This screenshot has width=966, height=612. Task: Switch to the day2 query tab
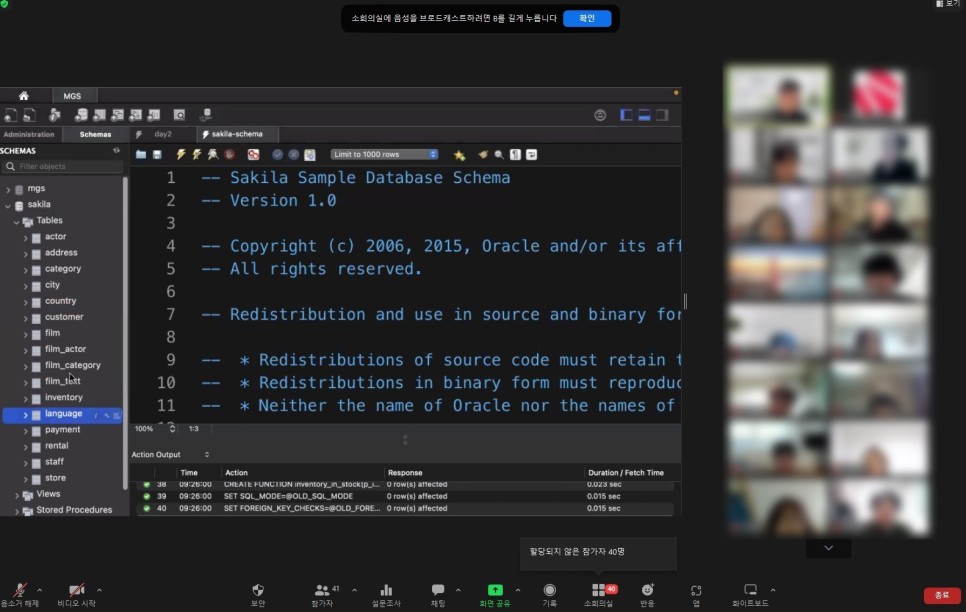(x=162, y=134)
